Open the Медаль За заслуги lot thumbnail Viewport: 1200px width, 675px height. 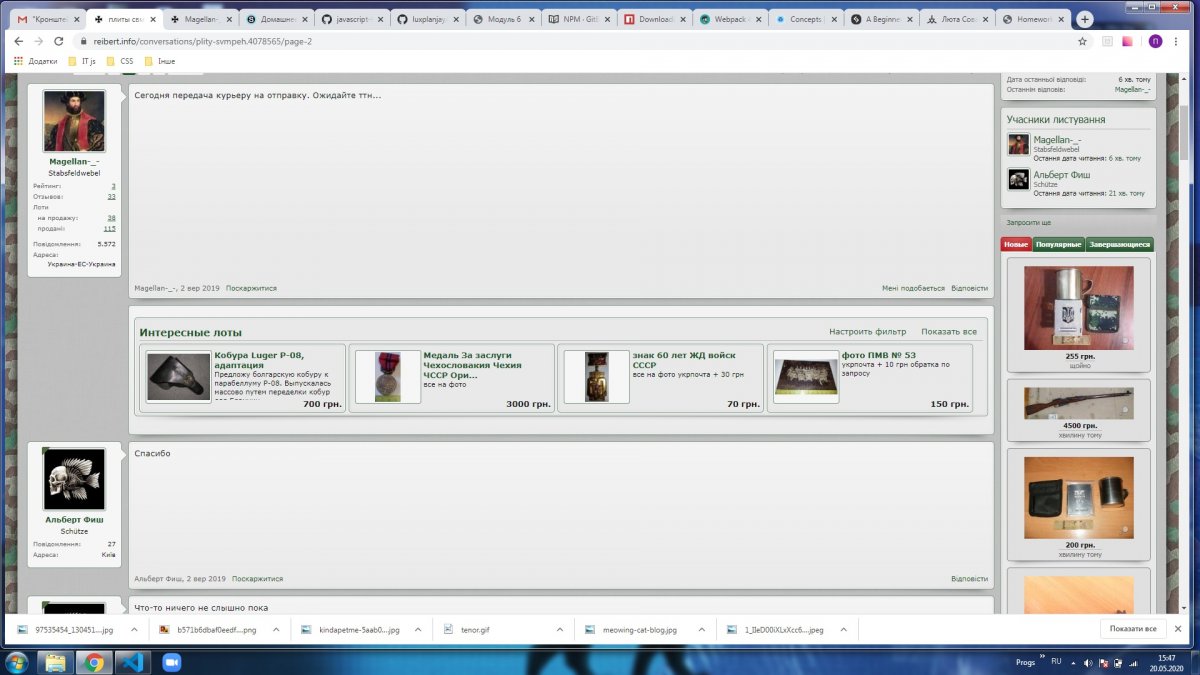tap(388, 377)
